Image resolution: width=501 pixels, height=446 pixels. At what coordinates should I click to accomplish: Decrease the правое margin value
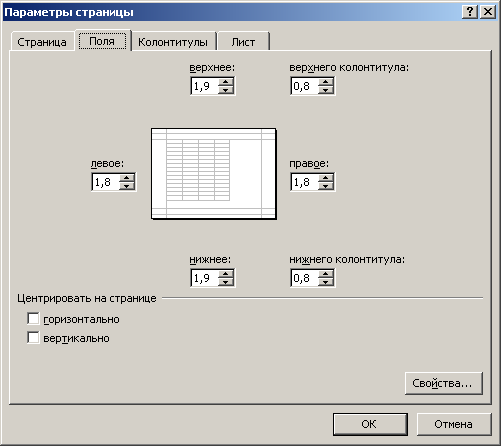(x=326, y=186)
